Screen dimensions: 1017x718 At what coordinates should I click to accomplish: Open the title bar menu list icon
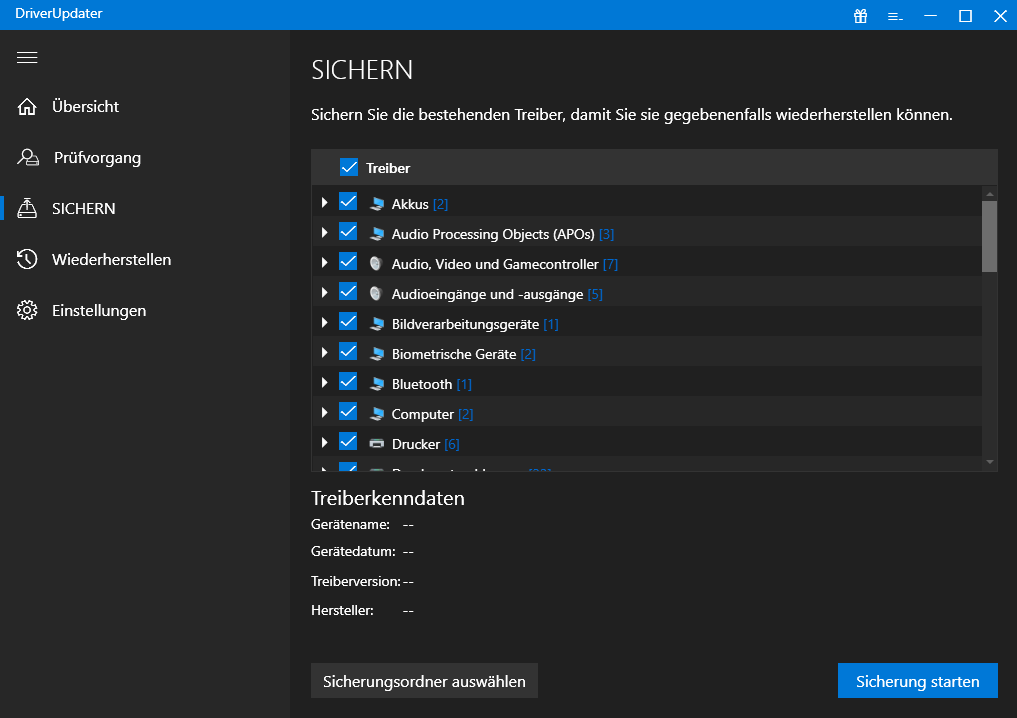[x=895, y=15]
